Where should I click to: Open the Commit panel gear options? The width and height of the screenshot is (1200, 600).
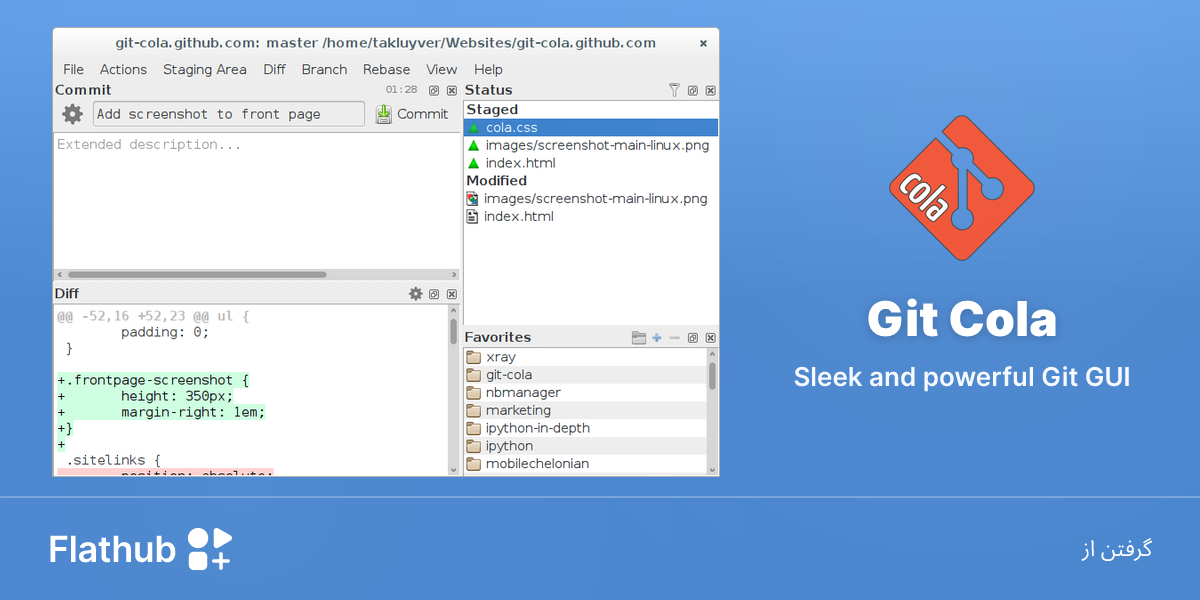pyautogui.click(x=72, y=114)
